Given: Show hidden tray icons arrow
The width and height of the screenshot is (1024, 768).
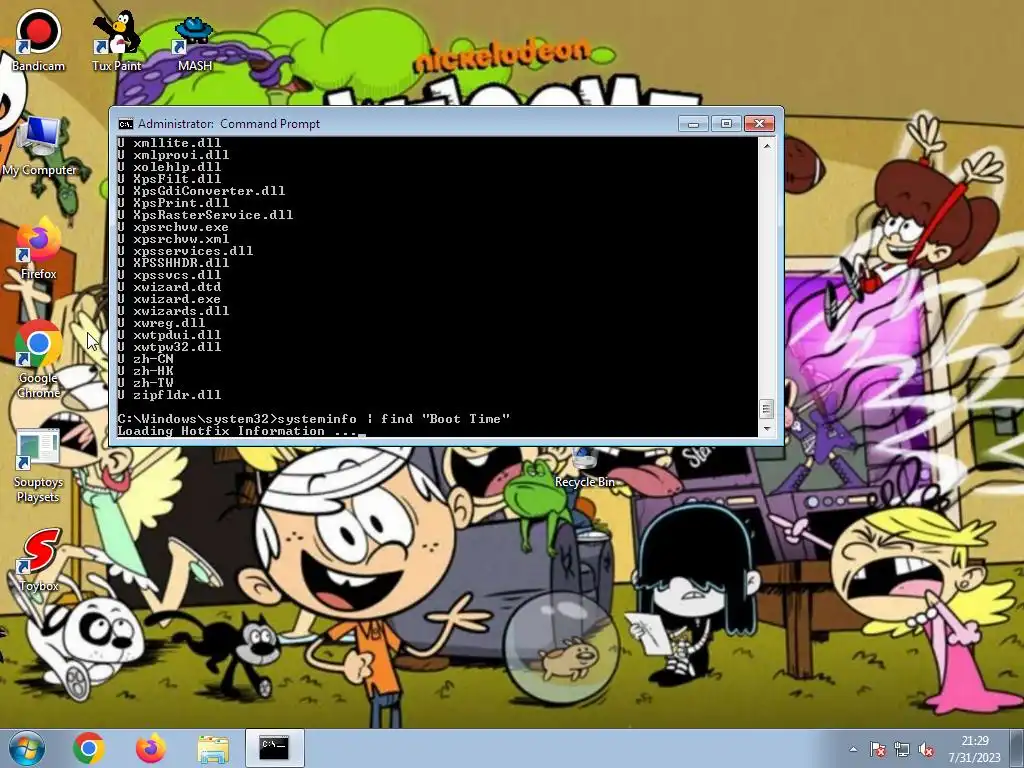Looking at the screenshot, I should 853,750.
